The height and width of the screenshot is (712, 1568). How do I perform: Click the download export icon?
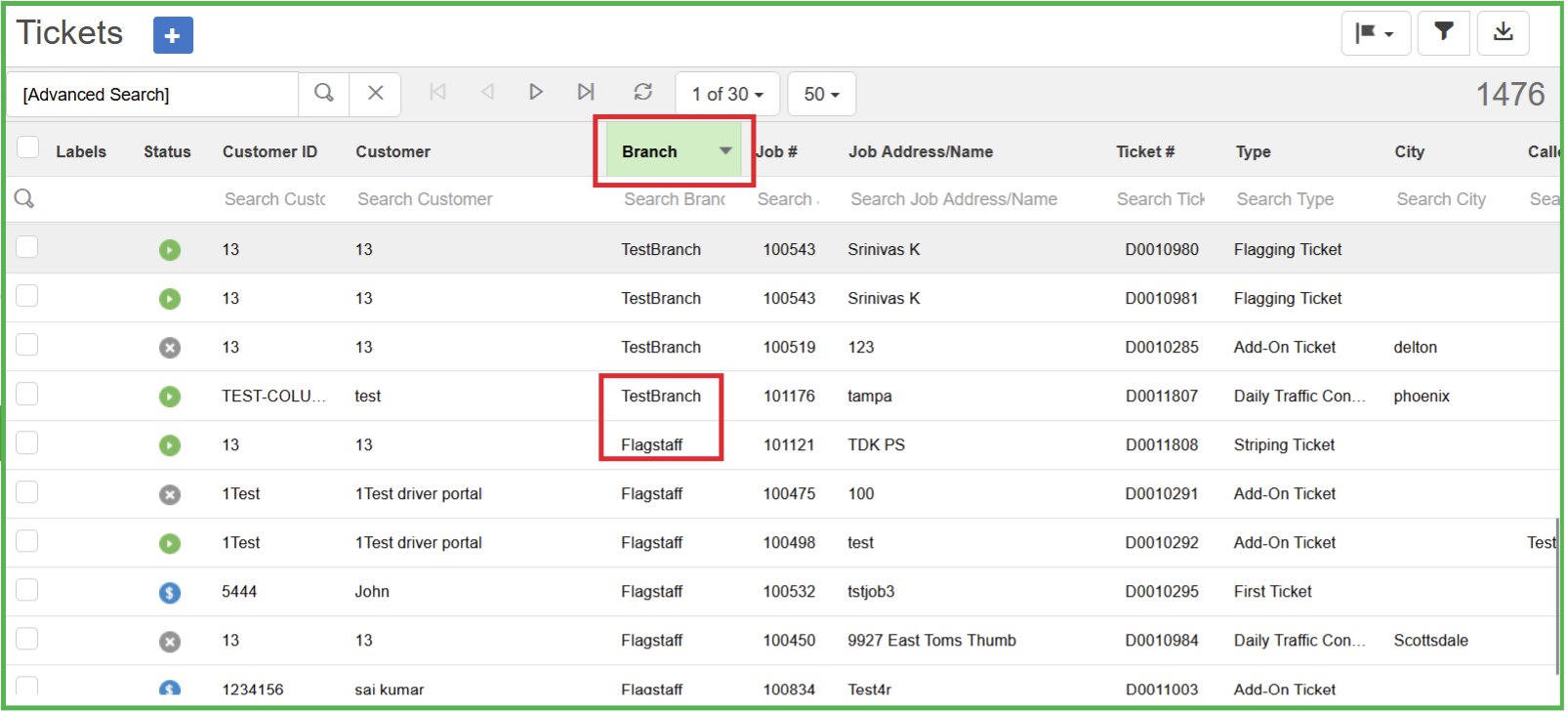(1503, 32)
